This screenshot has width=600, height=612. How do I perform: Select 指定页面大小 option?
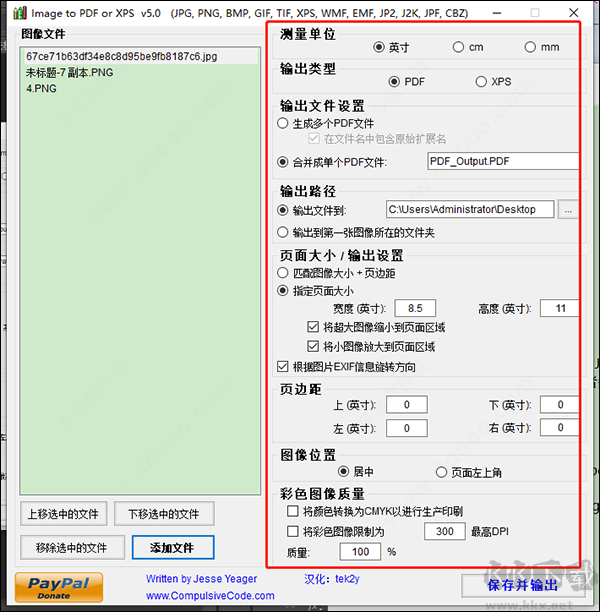coord(283,291)
